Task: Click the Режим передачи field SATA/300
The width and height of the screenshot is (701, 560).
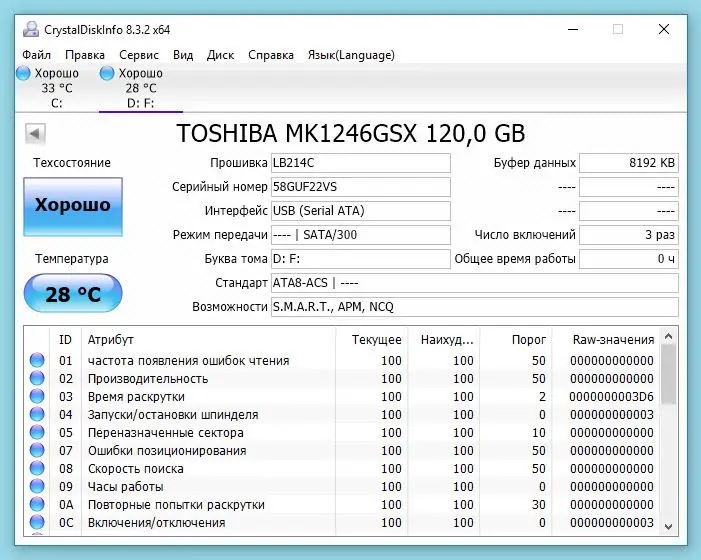Action: click(361, 235)
